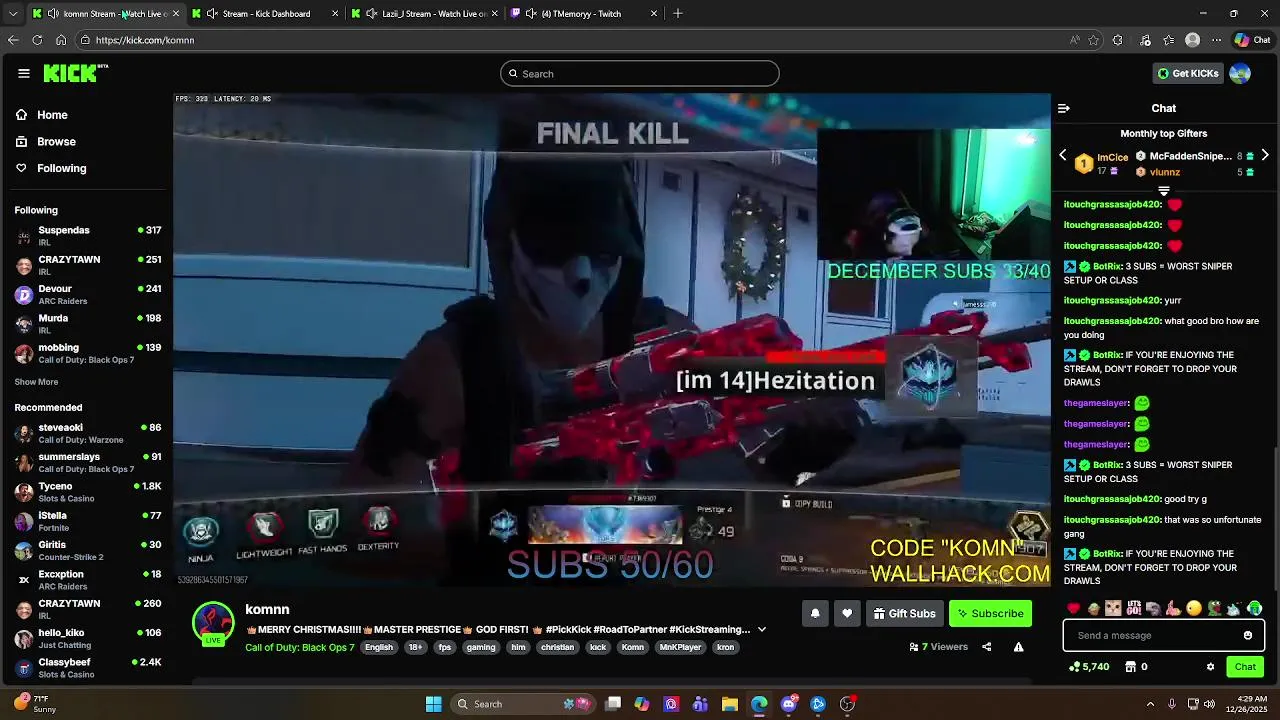Open Tyceno recommended channel
The width and height of the screenshot is (1280, 720).
tap(87, 492)
